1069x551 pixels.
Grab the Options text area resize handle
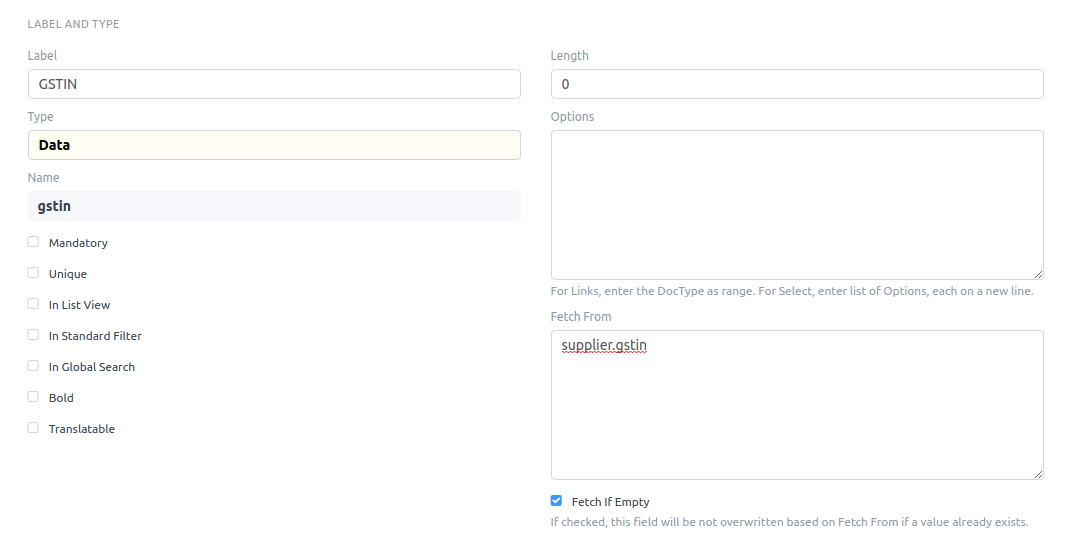[x=1038, y=274]
